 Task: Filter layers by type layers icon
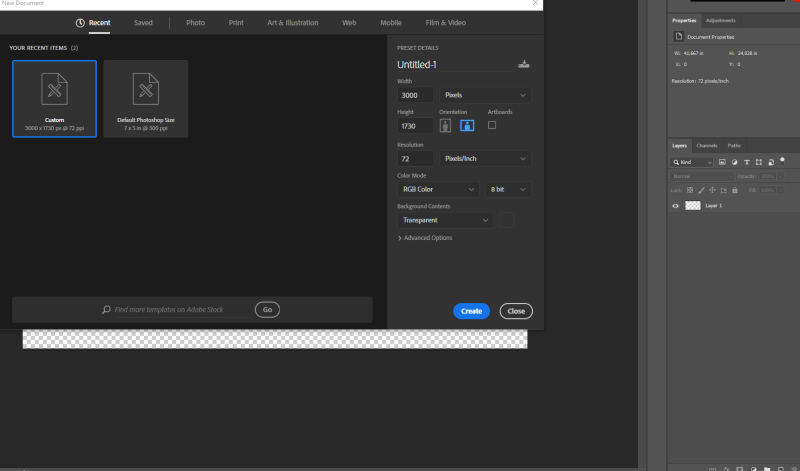pyautogui.click(x=746, y=161)
